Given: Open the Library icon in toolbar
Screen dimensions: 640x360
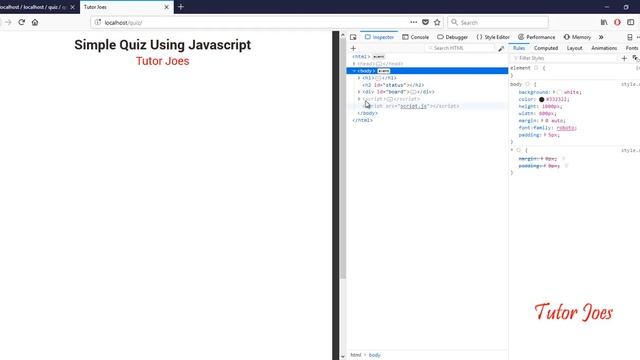Looking at the screenshot, I should (604, 22).
